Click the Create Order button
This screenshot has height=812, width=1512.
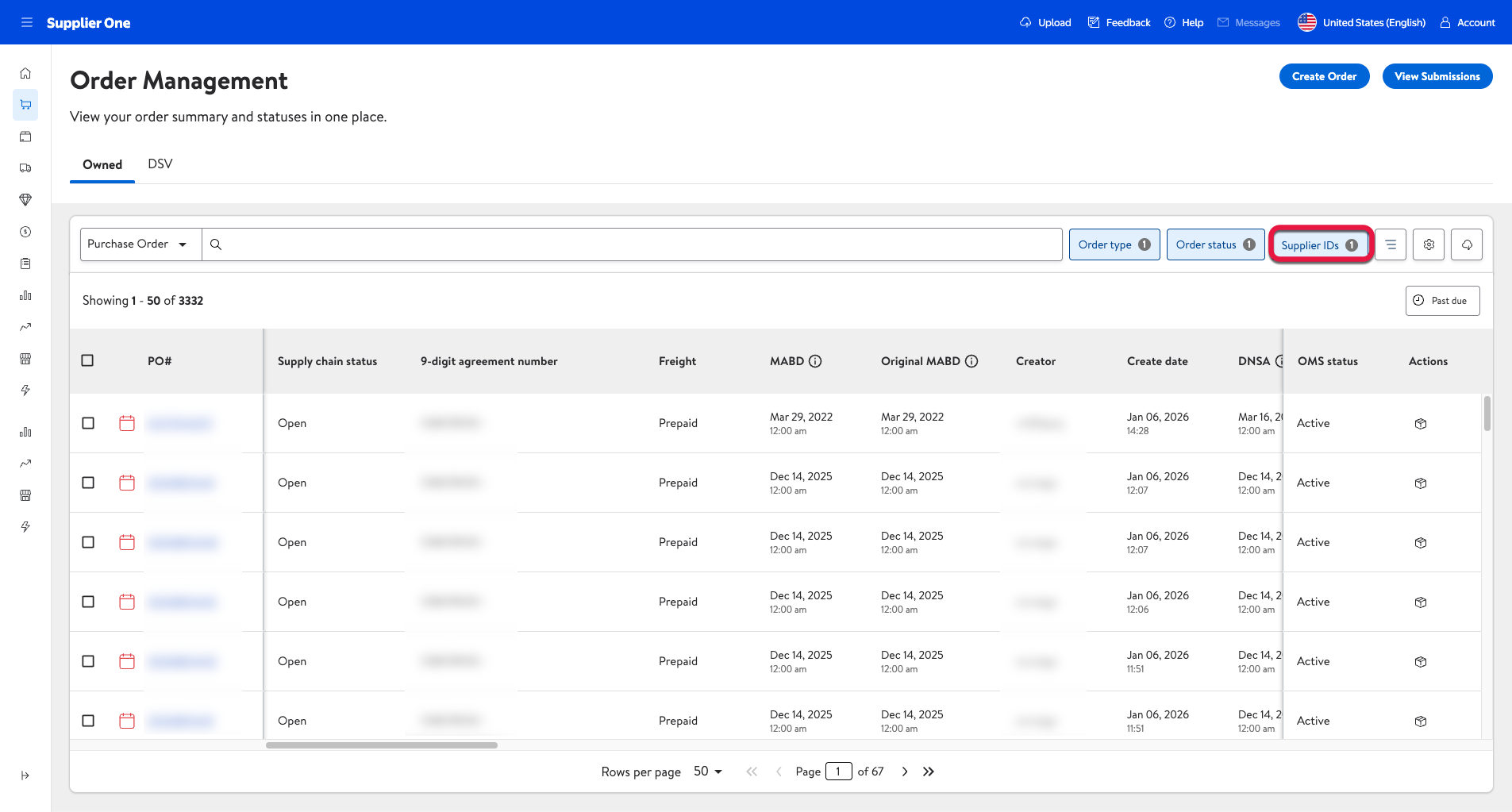click(x=1324, y=76)
